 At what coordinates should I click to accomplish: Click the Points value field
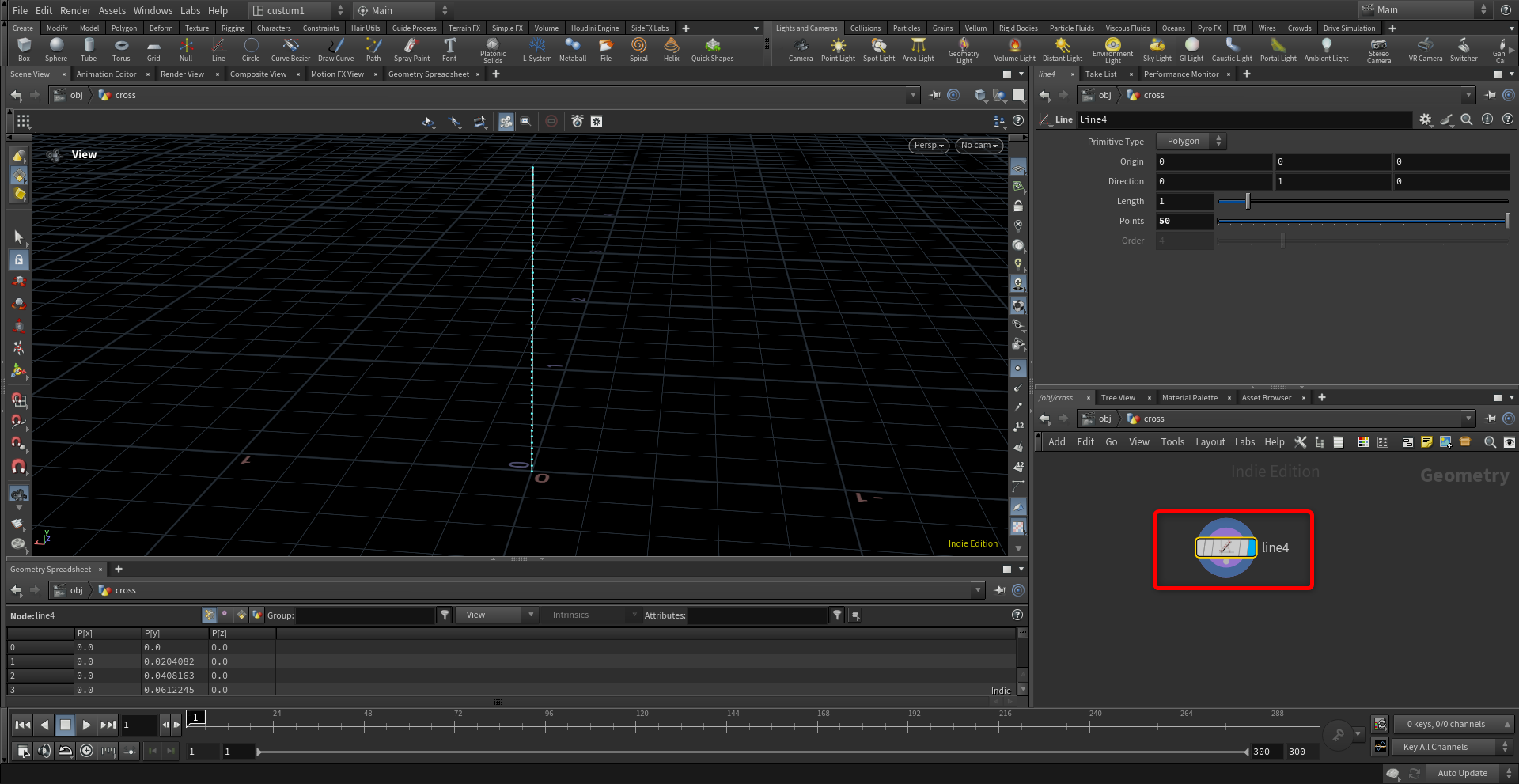(x=1184, y=221)
